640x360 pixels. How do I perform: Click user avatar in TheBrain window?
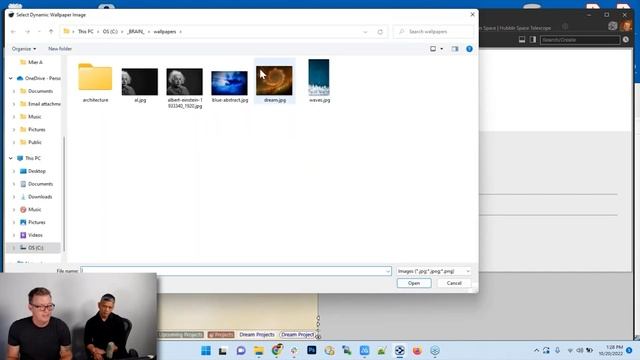[x=626, y=26]
